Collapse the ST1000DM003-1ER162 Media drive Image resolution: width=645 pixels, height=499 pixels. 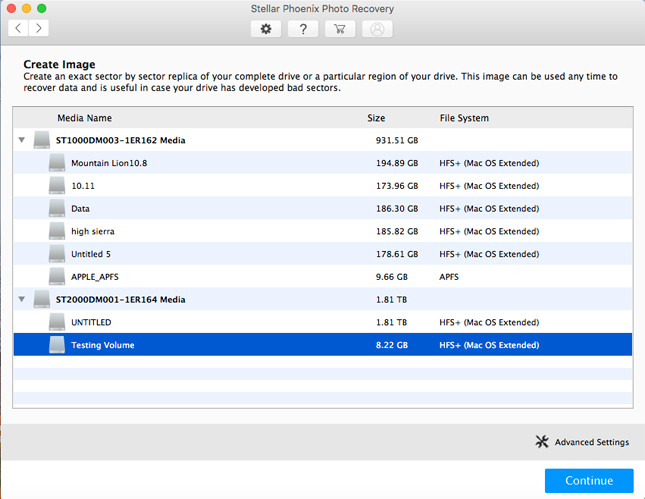pyautogui.click(x=22, y=140)
